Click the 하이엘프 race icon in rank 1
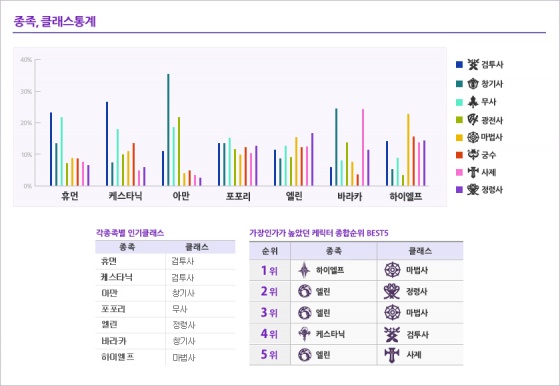The height and width of the screenshot is (386, 560). pos(304,270)
